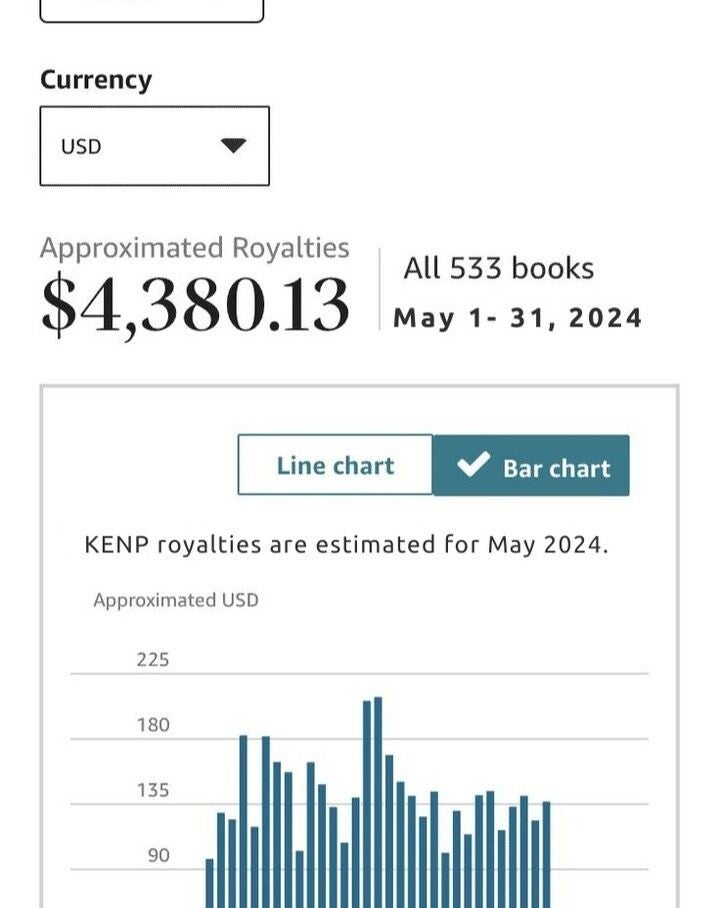The width and height of the screenshot is (720, 908).
Task: Click the 225 y-axis label
Action: [153, 659]
